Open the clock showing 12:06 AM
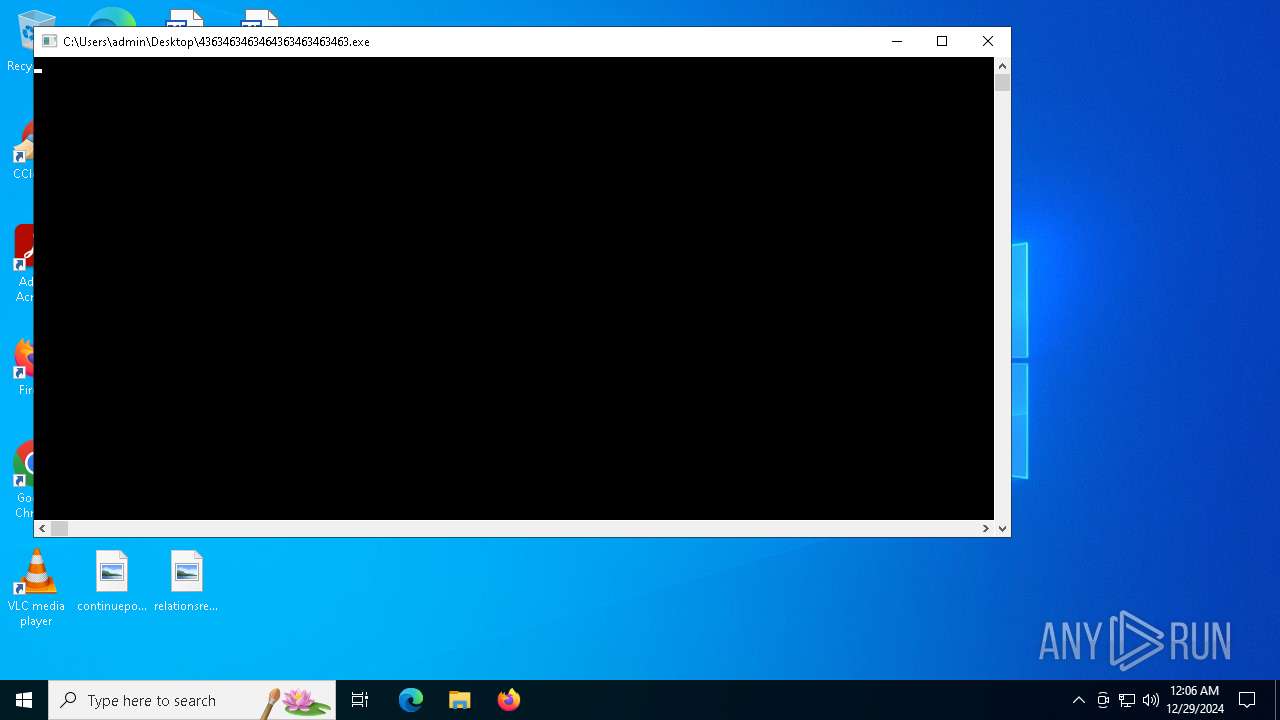 click(1194, 700)
